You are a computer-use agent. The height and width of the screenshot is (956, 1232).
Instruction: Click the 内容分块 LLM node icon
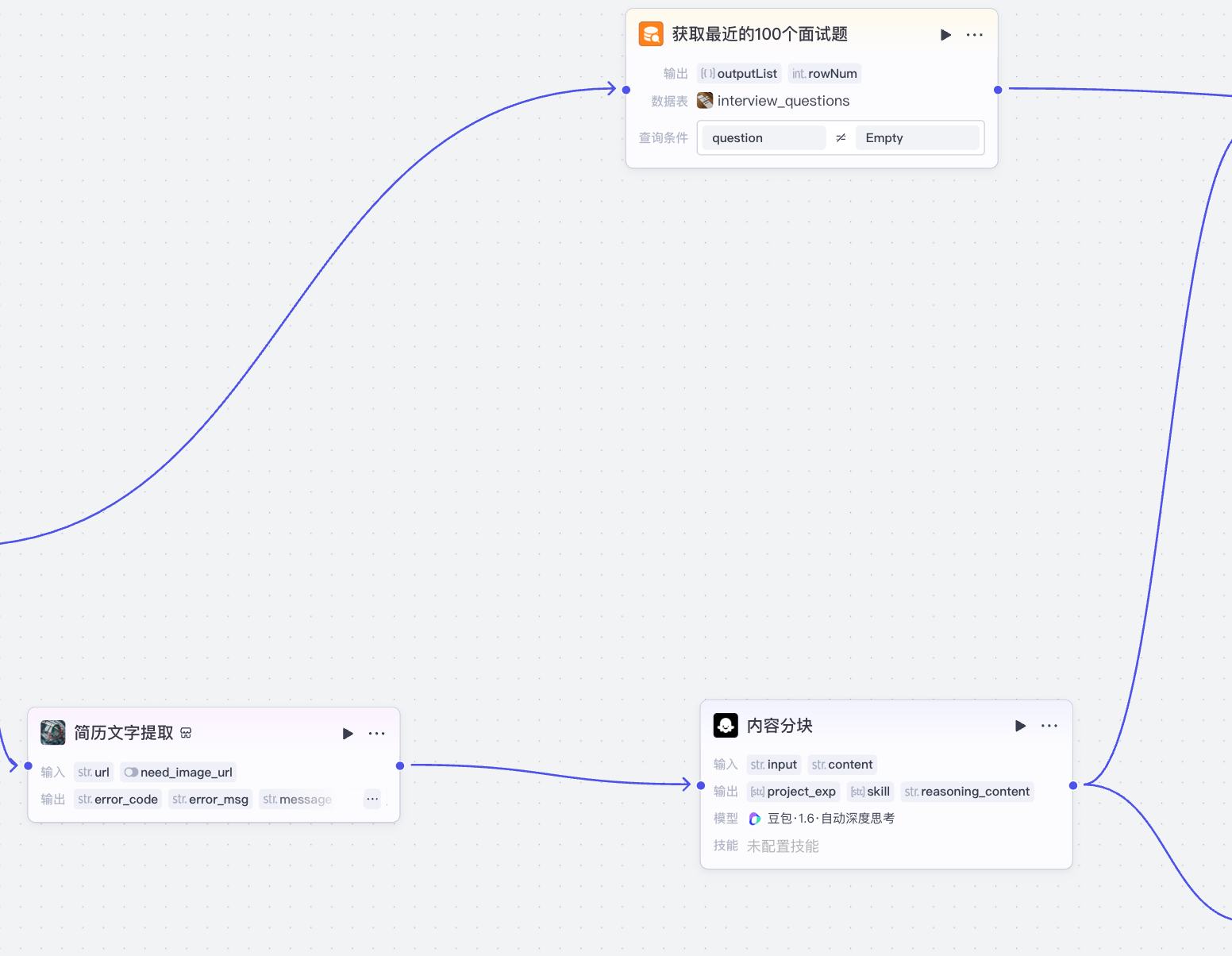(x=726, y=726)
